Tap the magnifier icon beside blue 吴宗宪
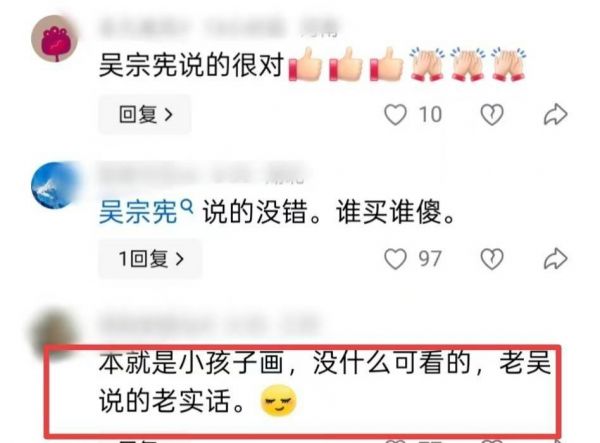The image size is (600, 443). click(x=186, y=207)
